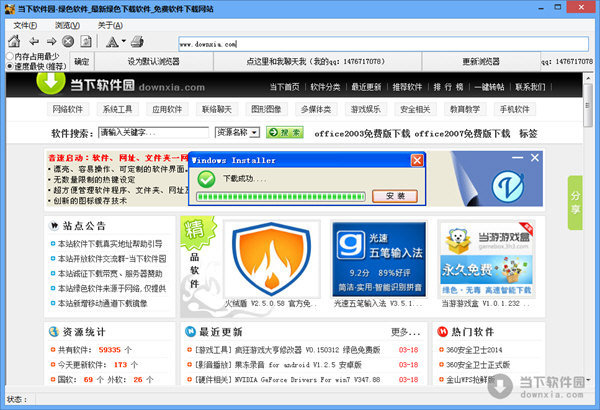Click the green 搜索 button
Image resolution: width=600 pixels, height=410 pixels.
click(x=285, y=132)
